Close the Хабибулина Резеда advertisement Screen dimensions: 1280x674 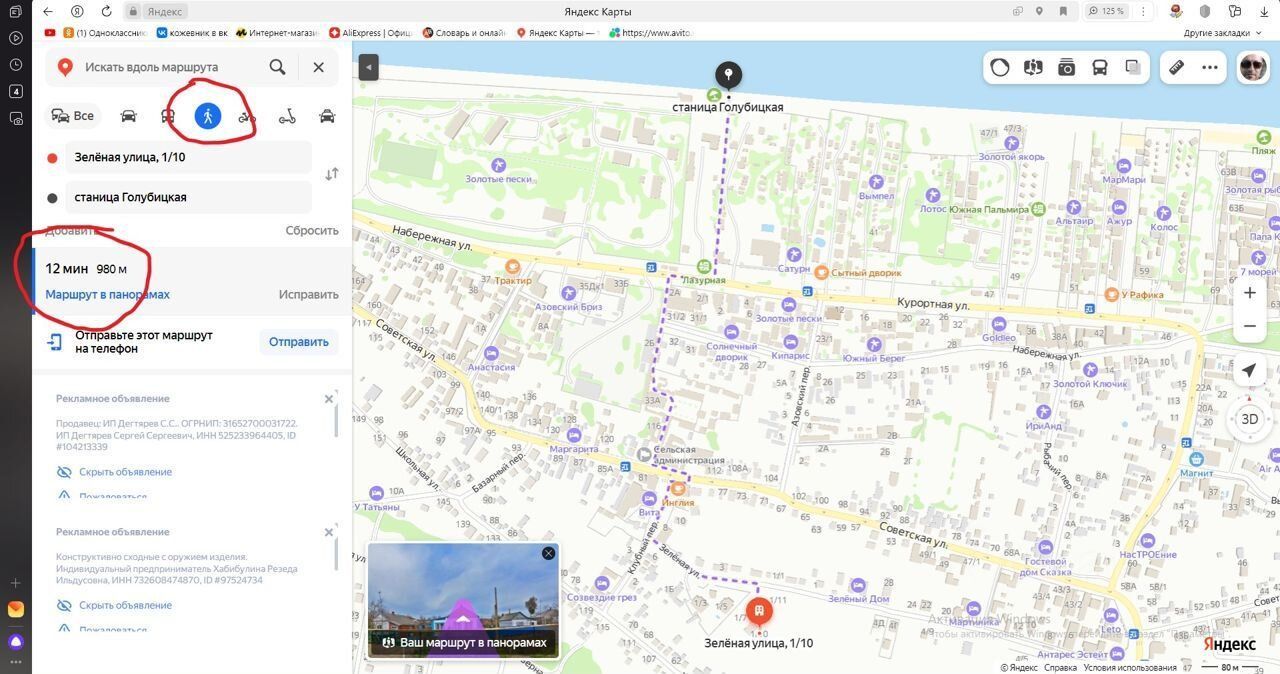329,532
